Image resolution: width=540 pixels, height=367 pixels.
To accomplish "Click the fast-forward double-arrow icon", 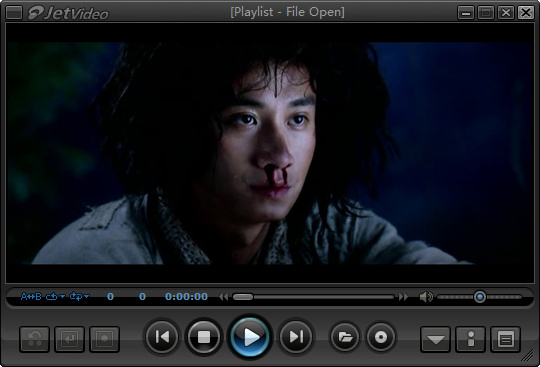I will [403, 297].
